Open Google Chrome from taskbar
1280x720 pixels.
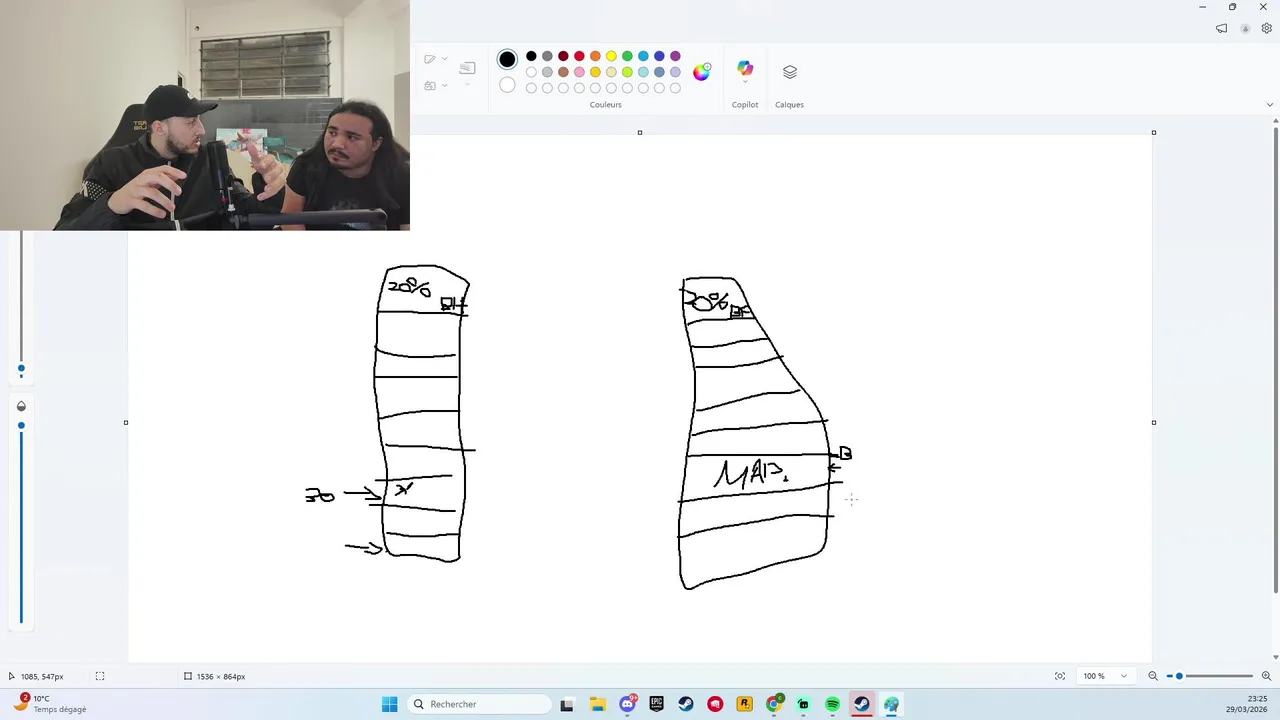(774, 704)
